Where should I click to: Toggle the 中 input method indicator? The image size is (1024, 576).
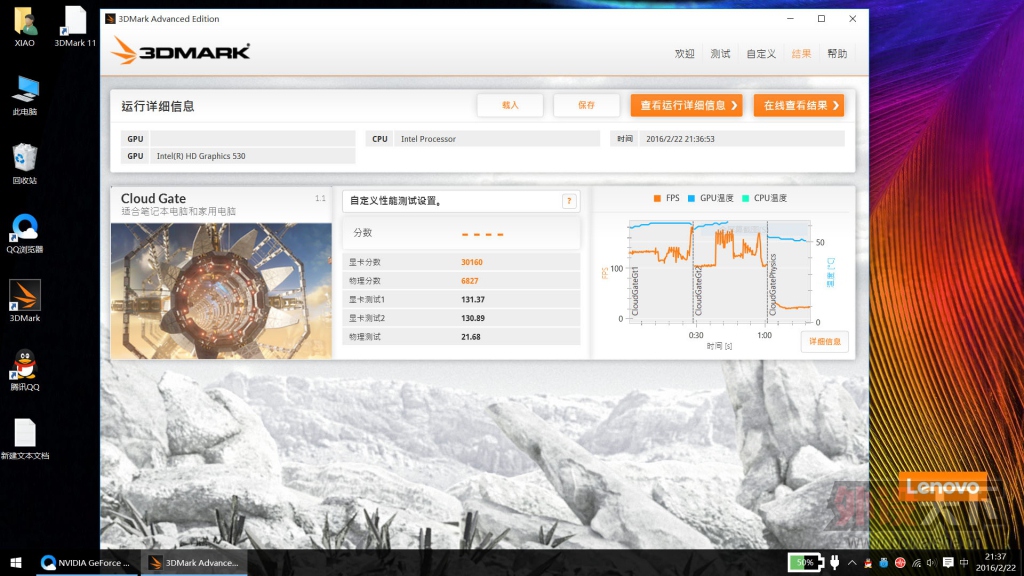(964, 563)
